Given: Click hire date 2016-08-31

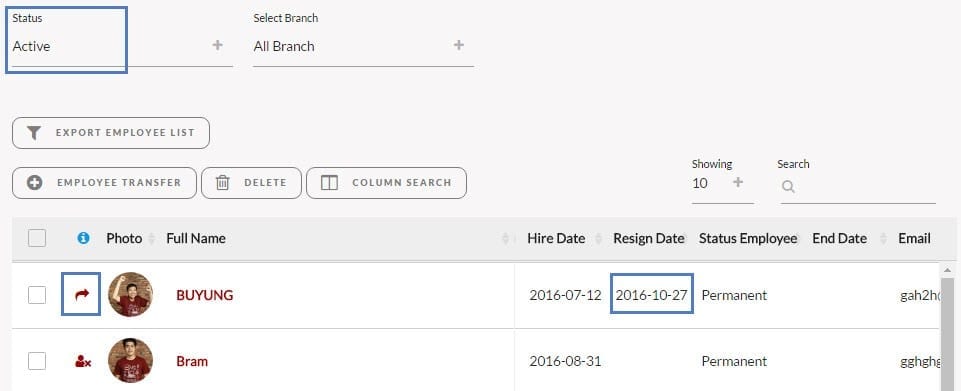Looking at the screenshot, I should point(566,362).
